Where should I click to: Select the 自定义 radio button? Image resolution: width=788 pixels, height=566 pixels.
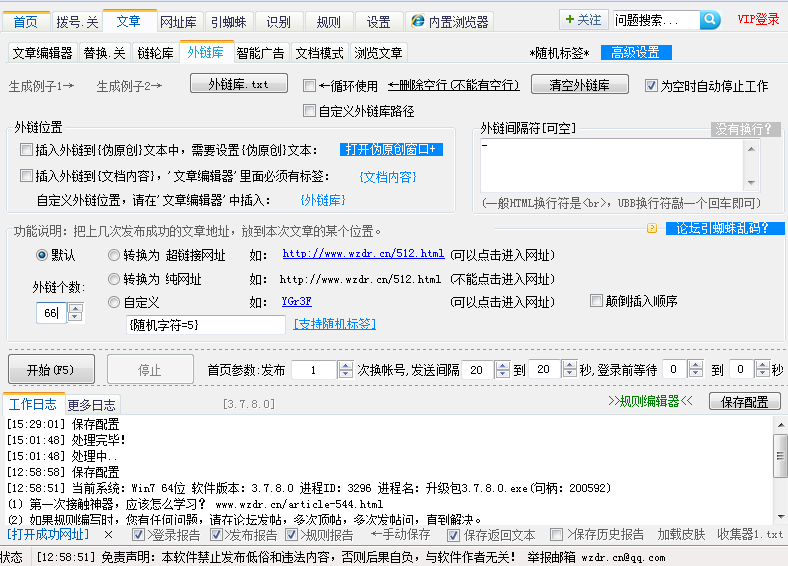pyautogui.click(x=114, y=302)
